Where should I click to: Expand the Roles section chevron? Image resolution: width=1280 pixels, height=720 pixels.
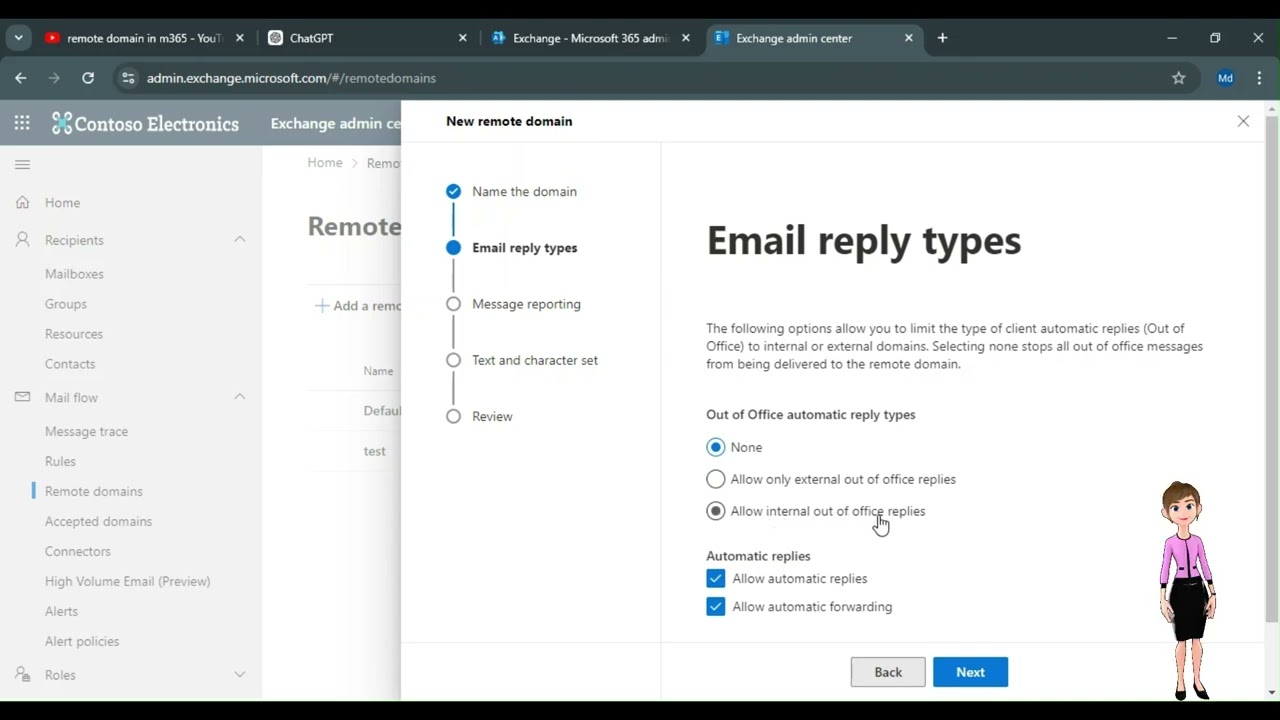[x=240, y=675]
